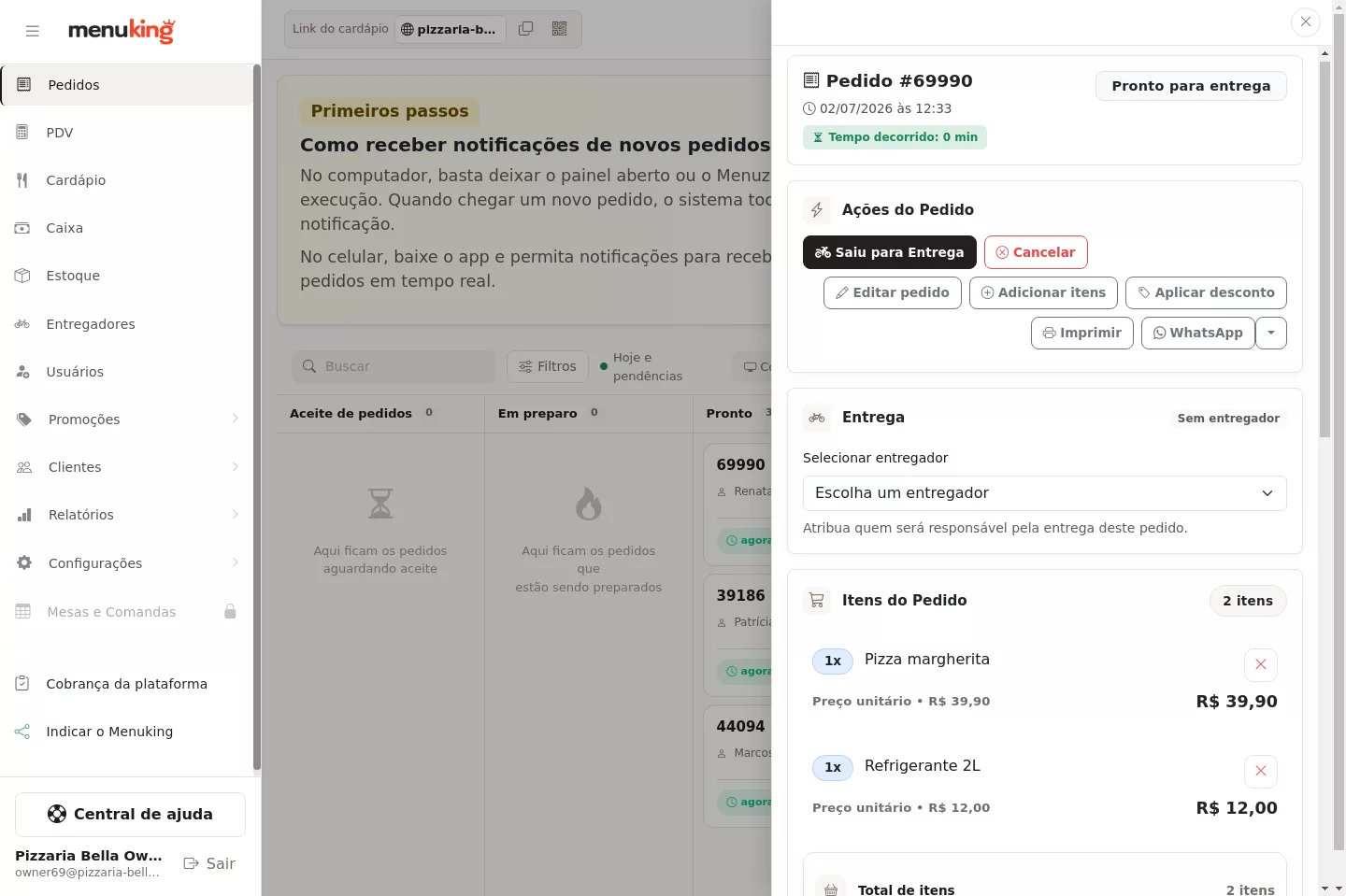This screenshot has width=1346, height=896.
Task: Click the Buscar search field
Action: click(x=394, y=366)
